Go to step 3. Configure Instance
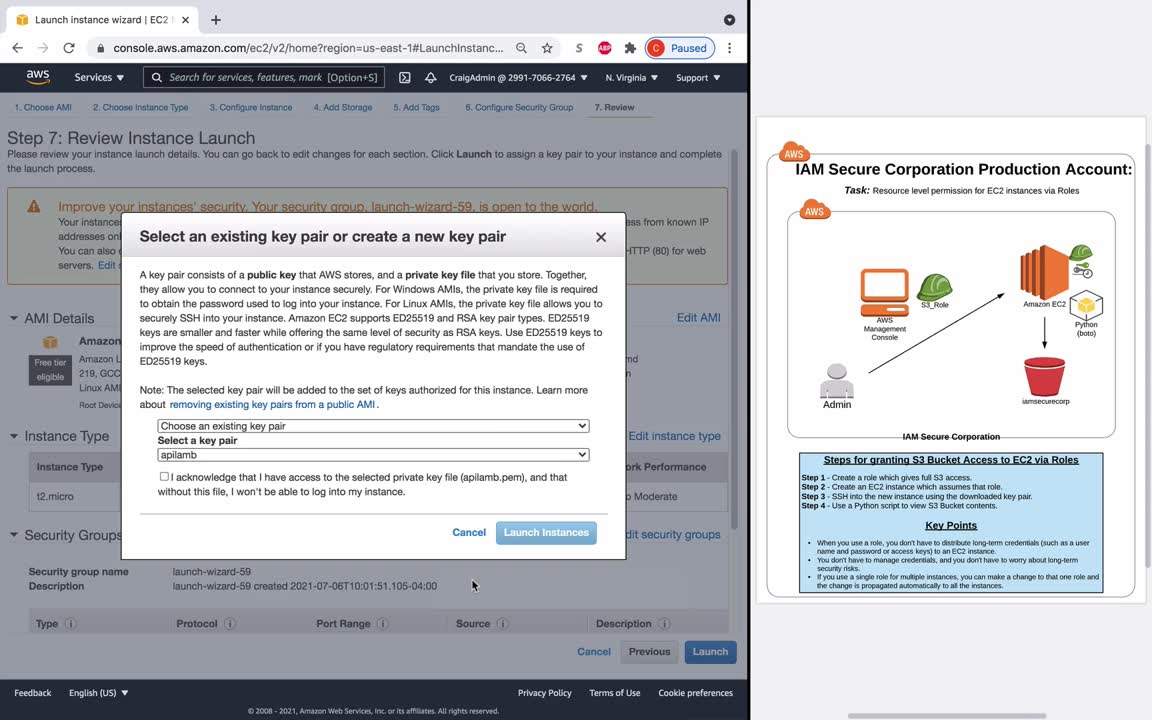This screenshot has height=720, width=1152. coord(251,107)
